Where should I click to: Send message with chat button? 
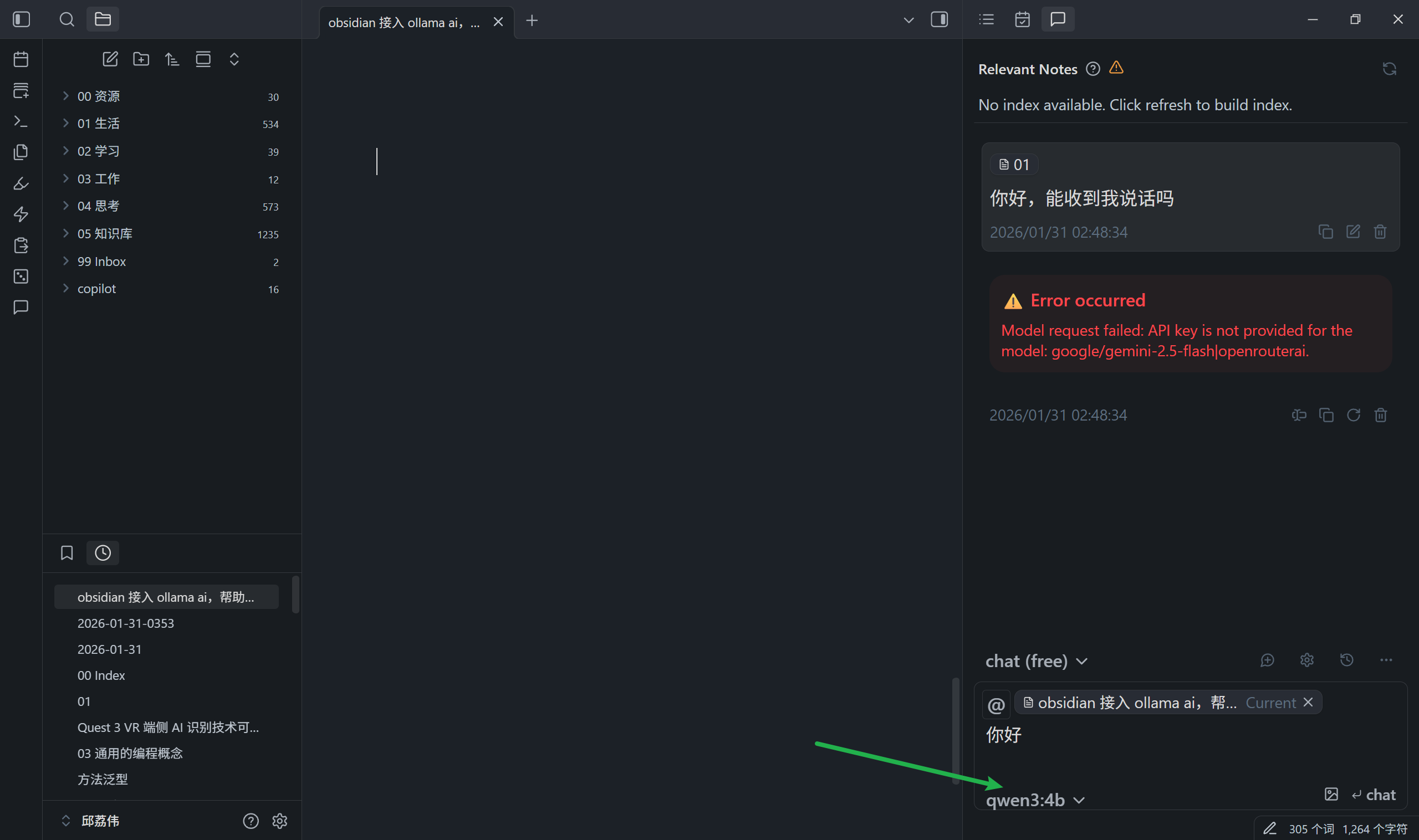[1374, 795]
